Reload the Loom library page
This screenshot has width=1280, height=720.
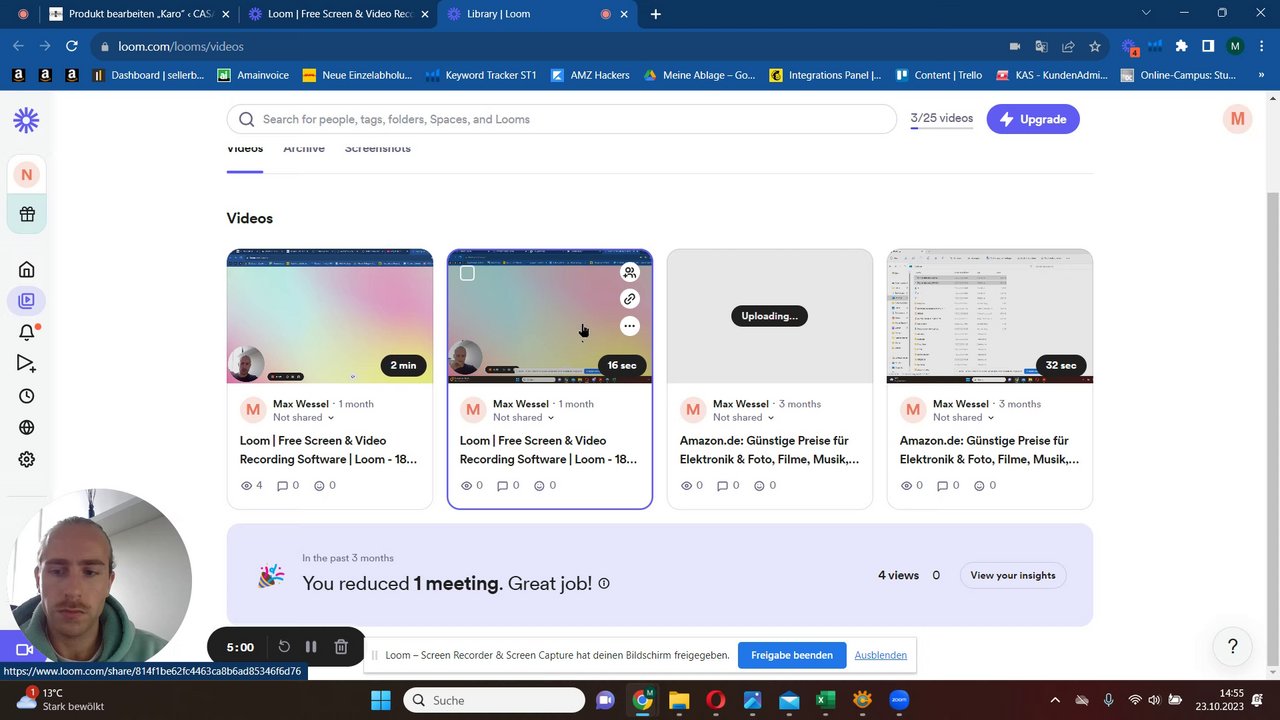click(x=72, y=46)
